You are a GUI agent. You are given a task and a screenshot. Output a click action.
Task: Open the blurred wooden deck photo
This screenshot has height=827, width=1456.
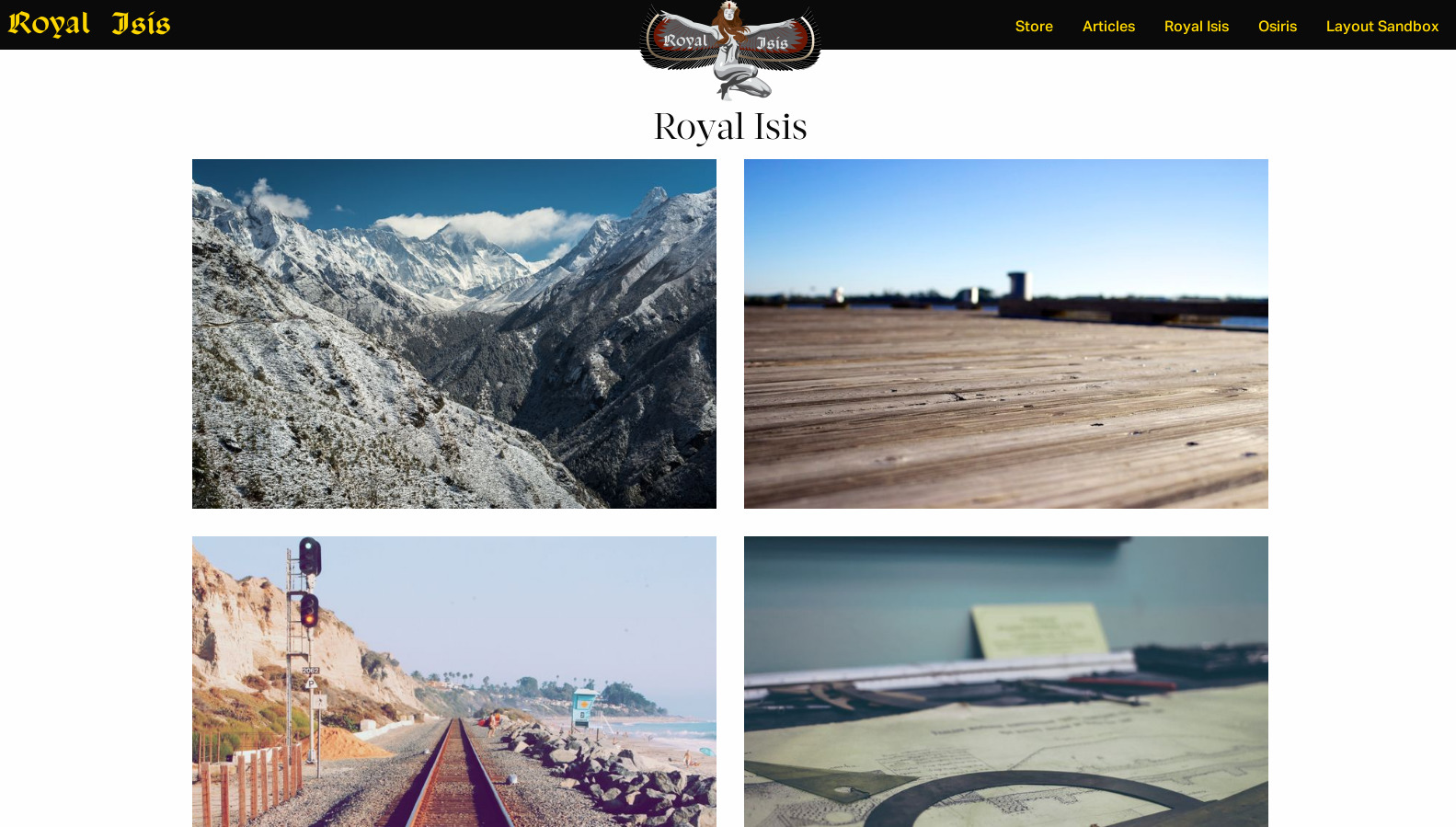point(1006,334)
